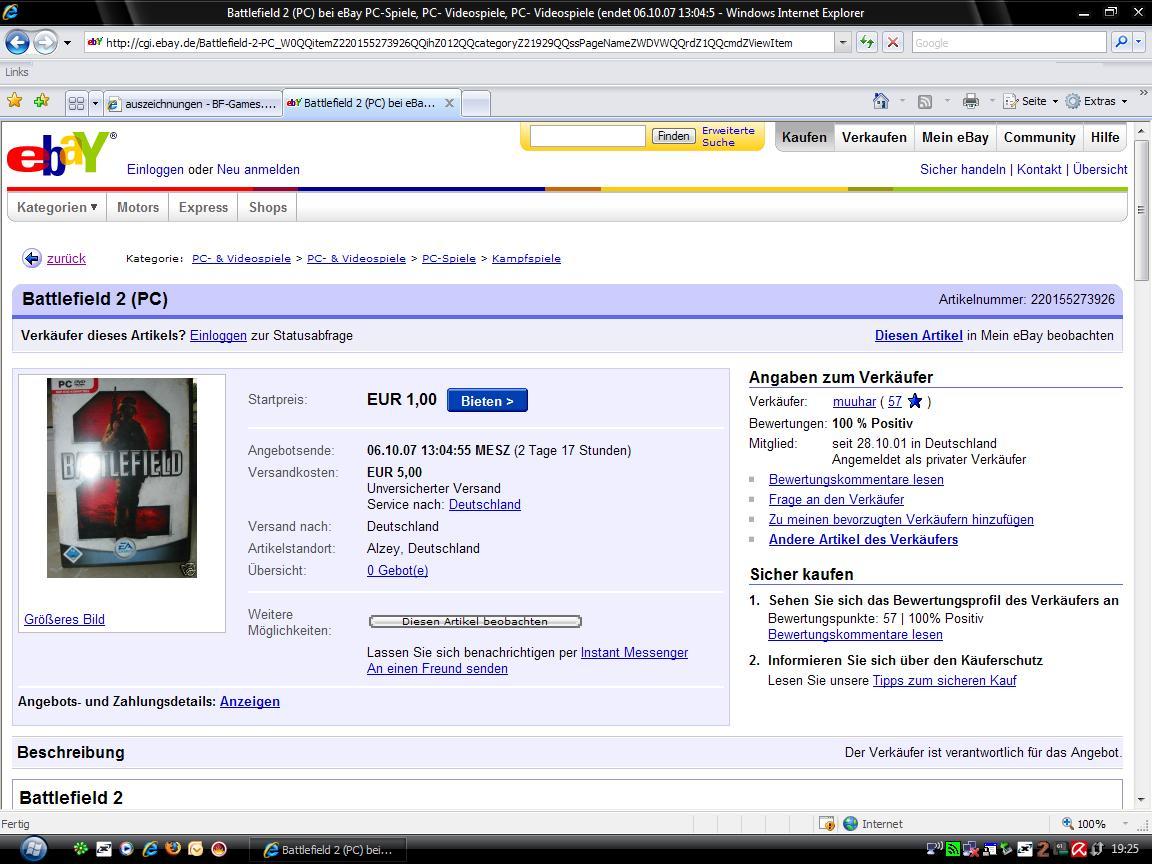The width and height of the screenshot is (1152, 864).
Task: Open the Windows Start orb
Action: click(33, 849)
